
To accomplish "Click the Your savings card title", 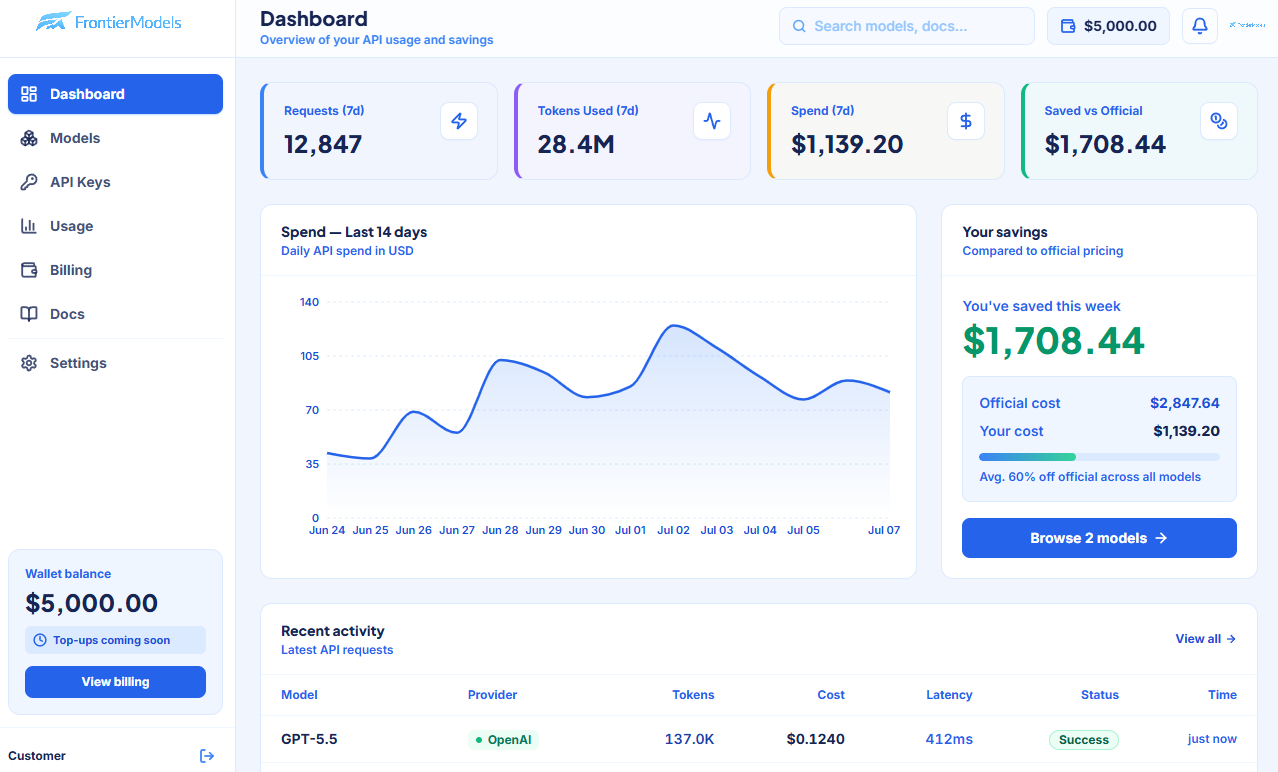I will point(1005,232).
